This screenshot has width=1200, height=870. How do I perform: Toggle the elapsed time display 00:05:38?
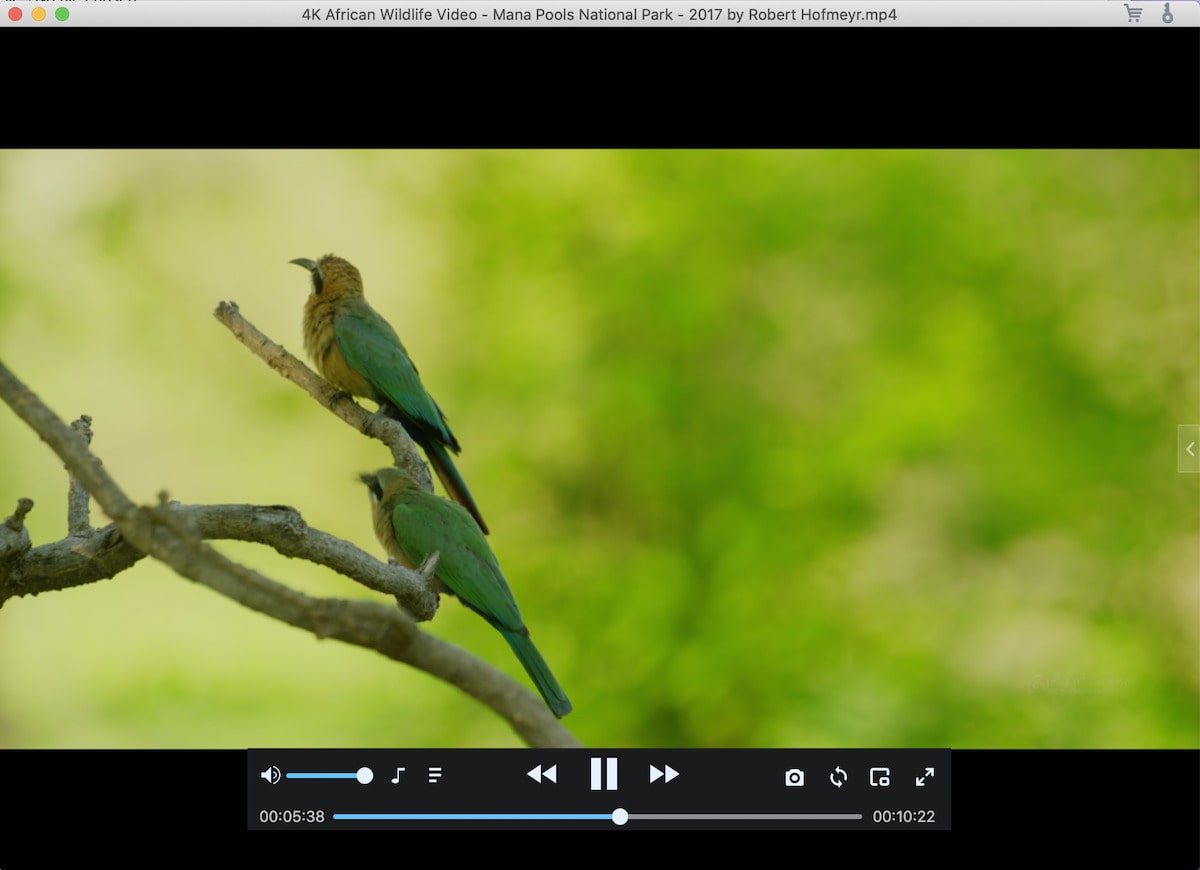click(292, 817)
